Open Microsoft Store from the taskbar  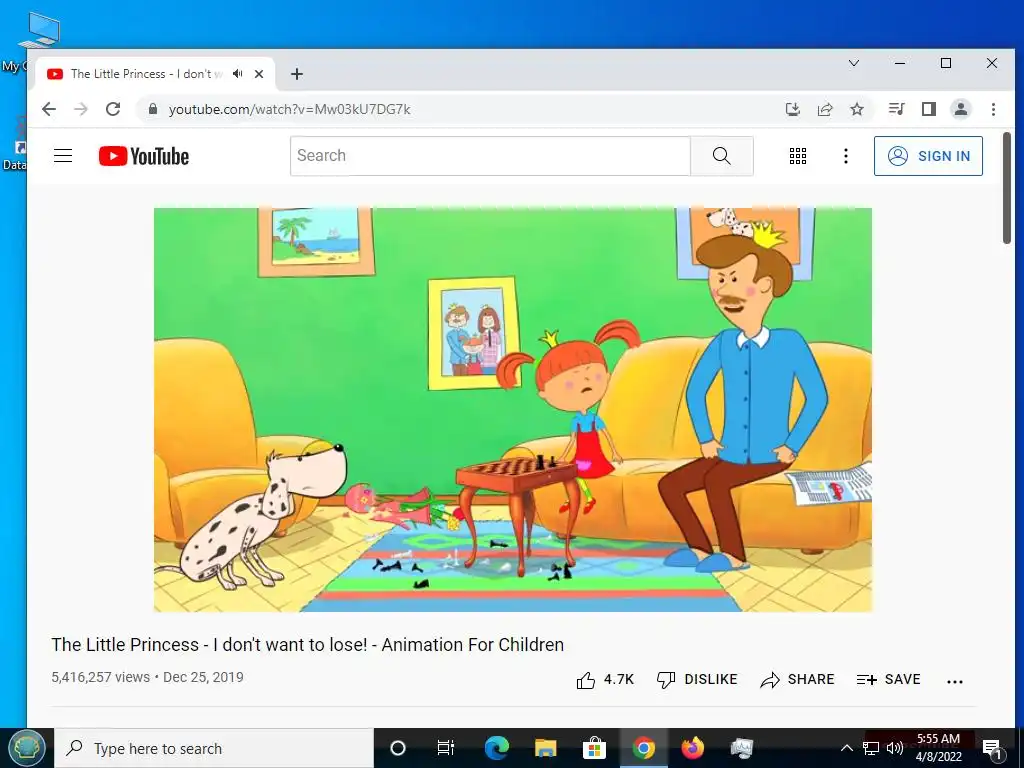pyautogui.click(x=594, y=748)
